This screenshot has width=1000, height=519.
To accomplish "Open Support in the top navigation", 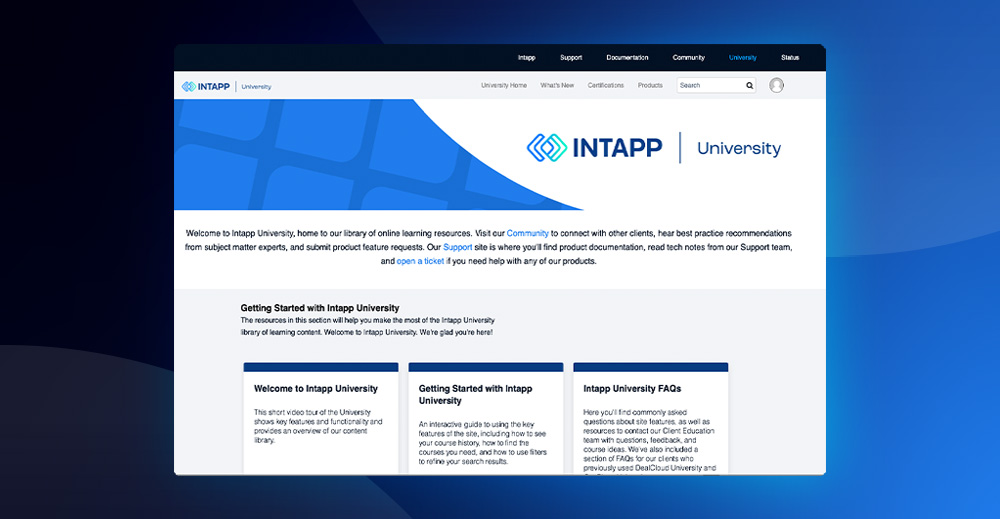I will (x=571, y=57).
